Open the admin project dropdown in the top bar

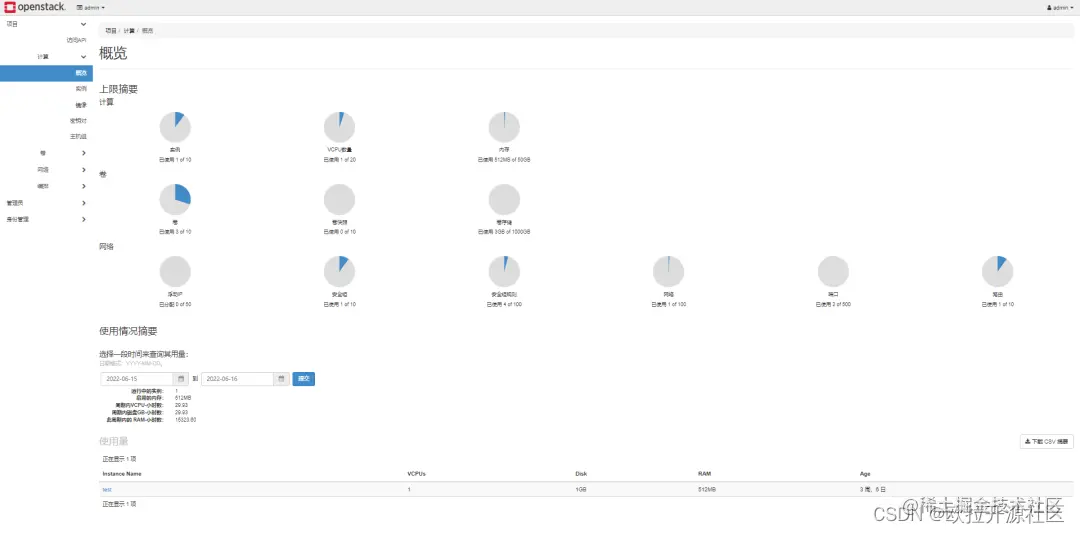pyautogui.click(x=90, y=8)
